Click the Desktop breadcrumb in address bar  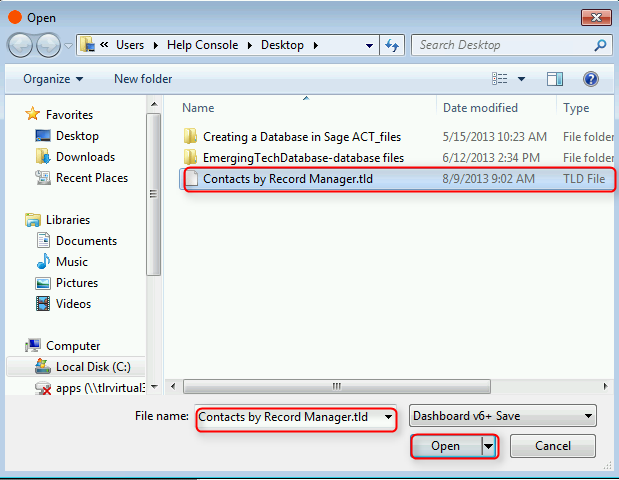282,45
